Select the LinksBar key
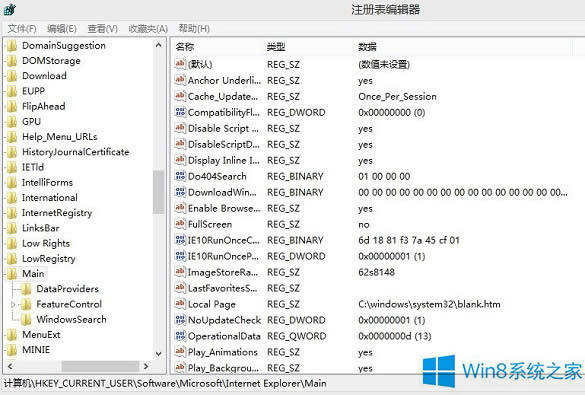Viewport: 585px width, 395px height. tap(41, 228)
